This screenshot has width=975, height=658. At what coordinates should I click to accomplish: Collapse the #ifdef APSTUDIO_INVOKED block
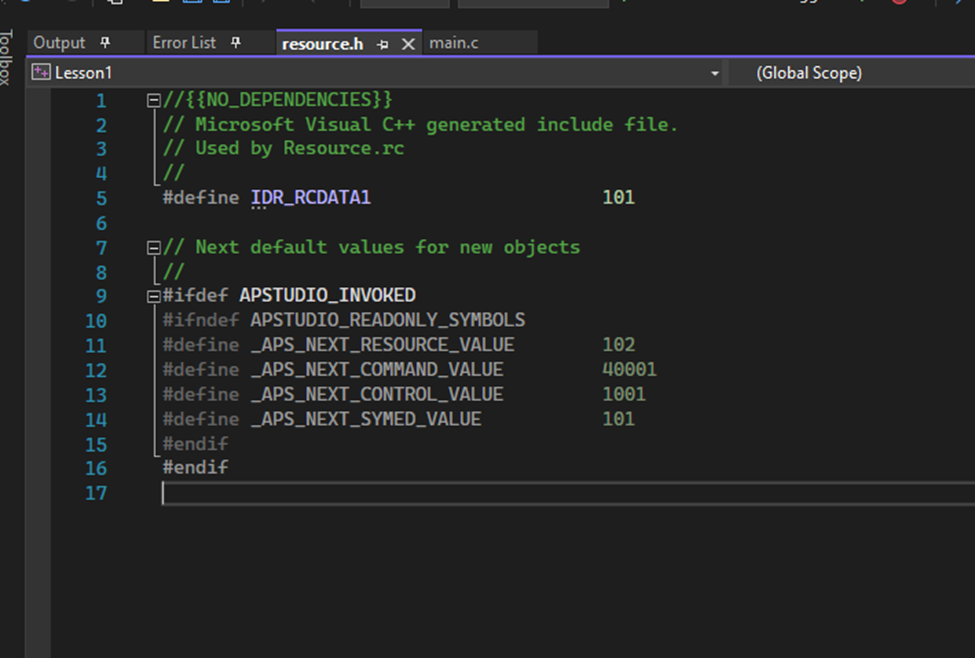click(x=153, y=296)
